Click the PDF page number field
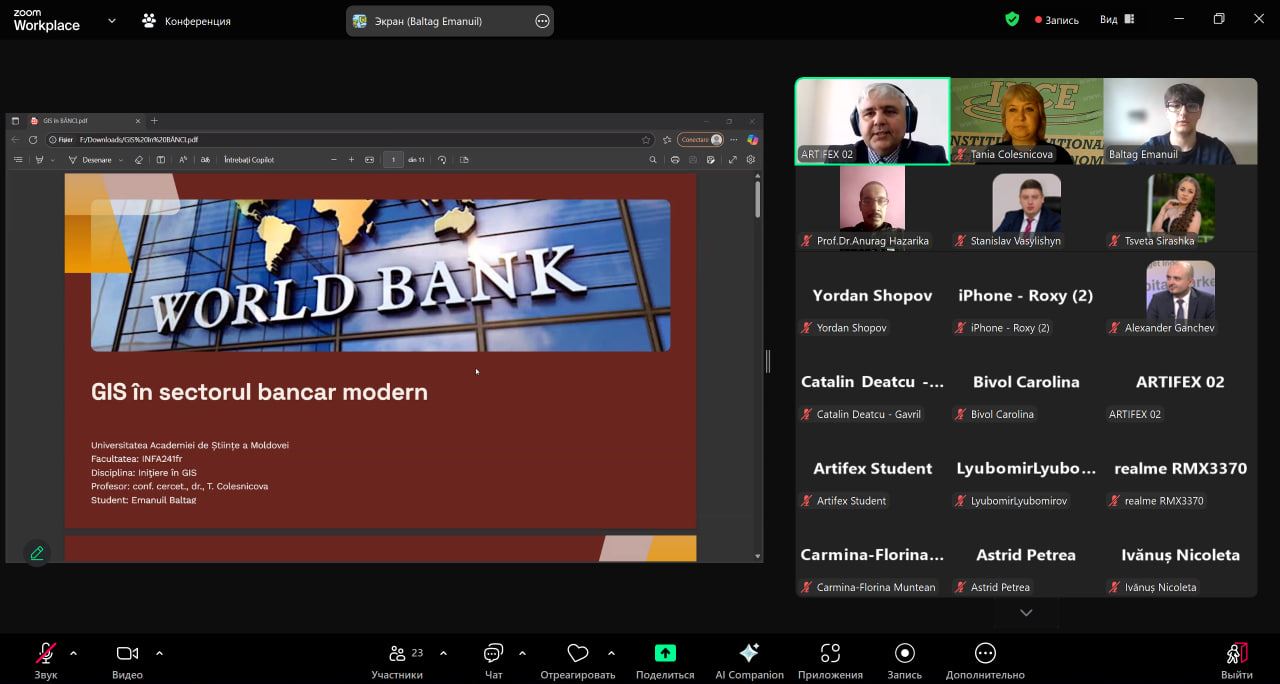This screenshot has width=1280, height=684. pos(393,160)
